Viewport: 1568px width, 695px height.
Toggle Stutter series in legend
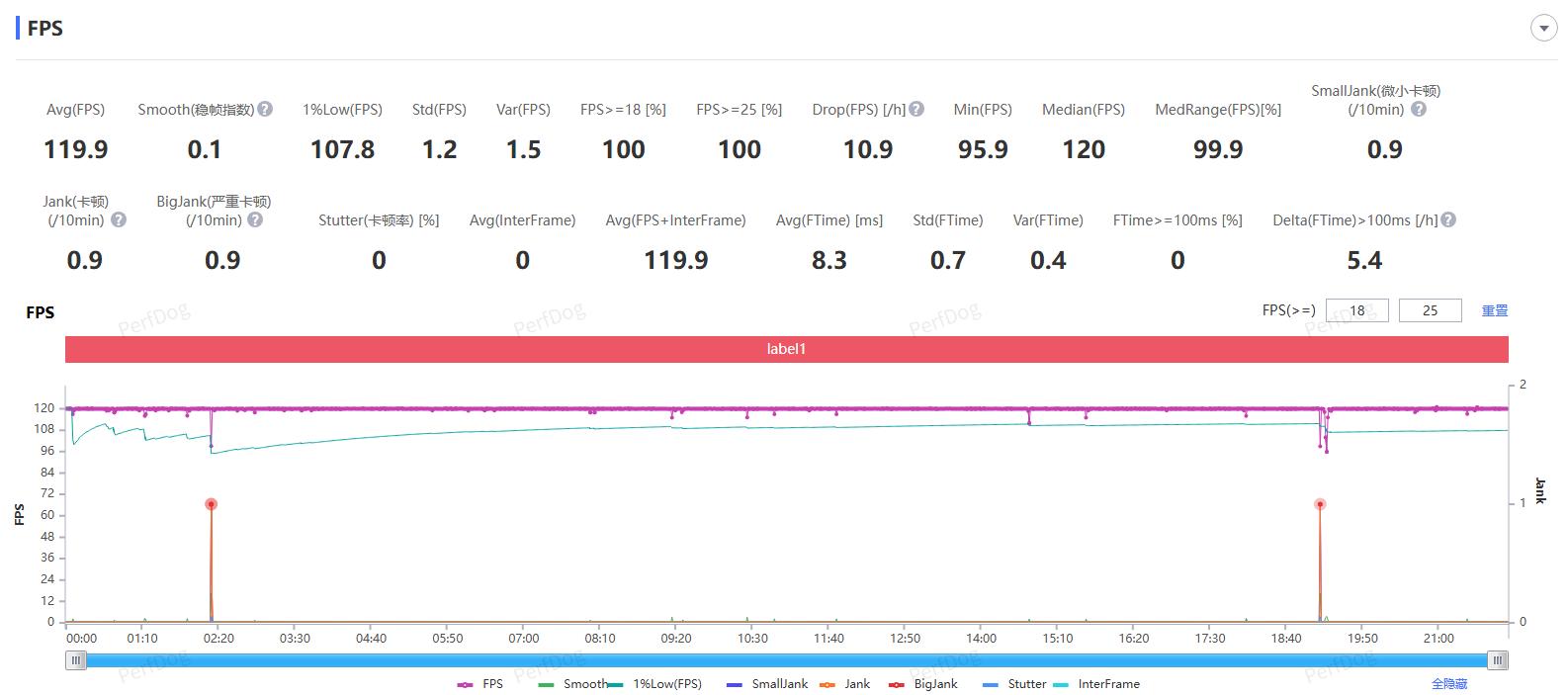[1015, 684]
